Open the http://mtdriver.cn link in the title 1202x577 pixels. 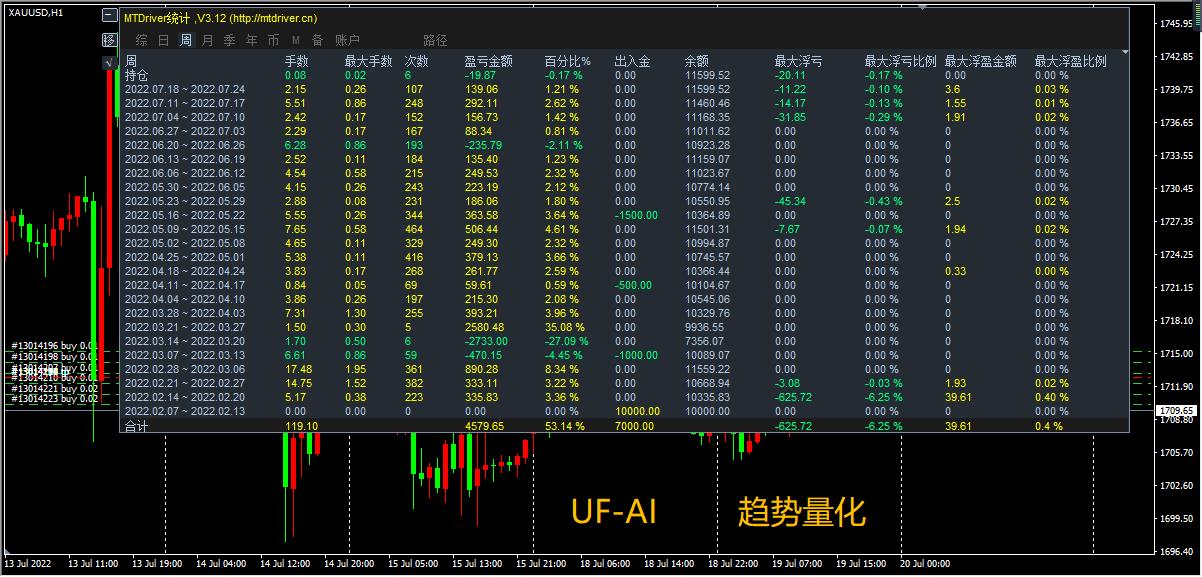(274, 18)
